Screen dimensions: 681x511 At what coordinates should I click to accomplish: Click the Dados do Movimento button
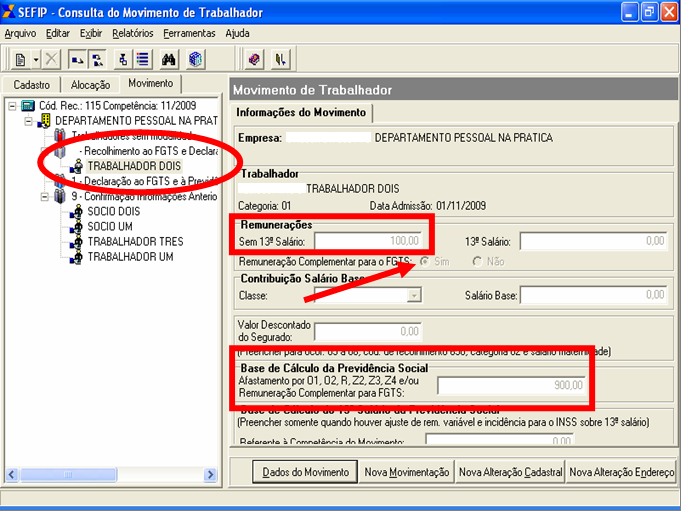pyautogui.click(x=305, y=472)
